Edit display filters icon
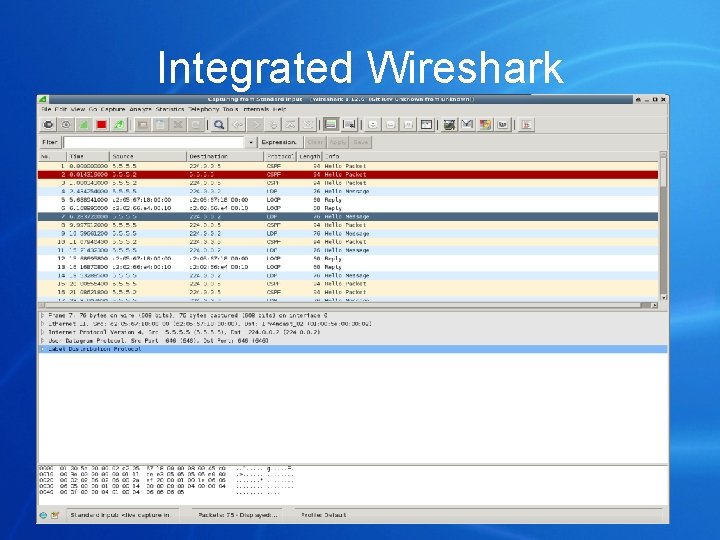720x540 pixels. click(467, 124)
